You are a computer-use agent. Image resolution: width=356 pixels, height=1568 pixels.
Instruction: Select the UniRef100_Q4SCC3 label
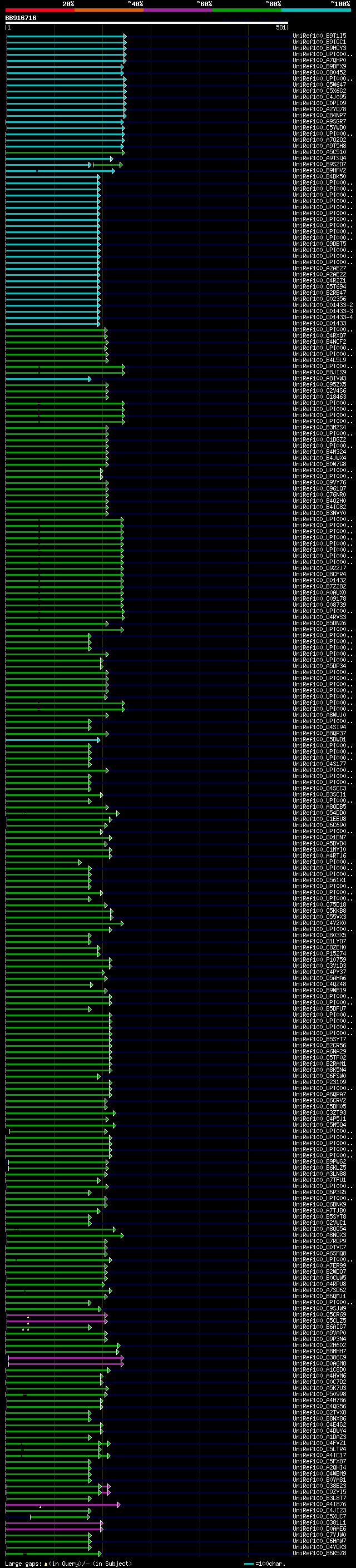pos(319,788)
